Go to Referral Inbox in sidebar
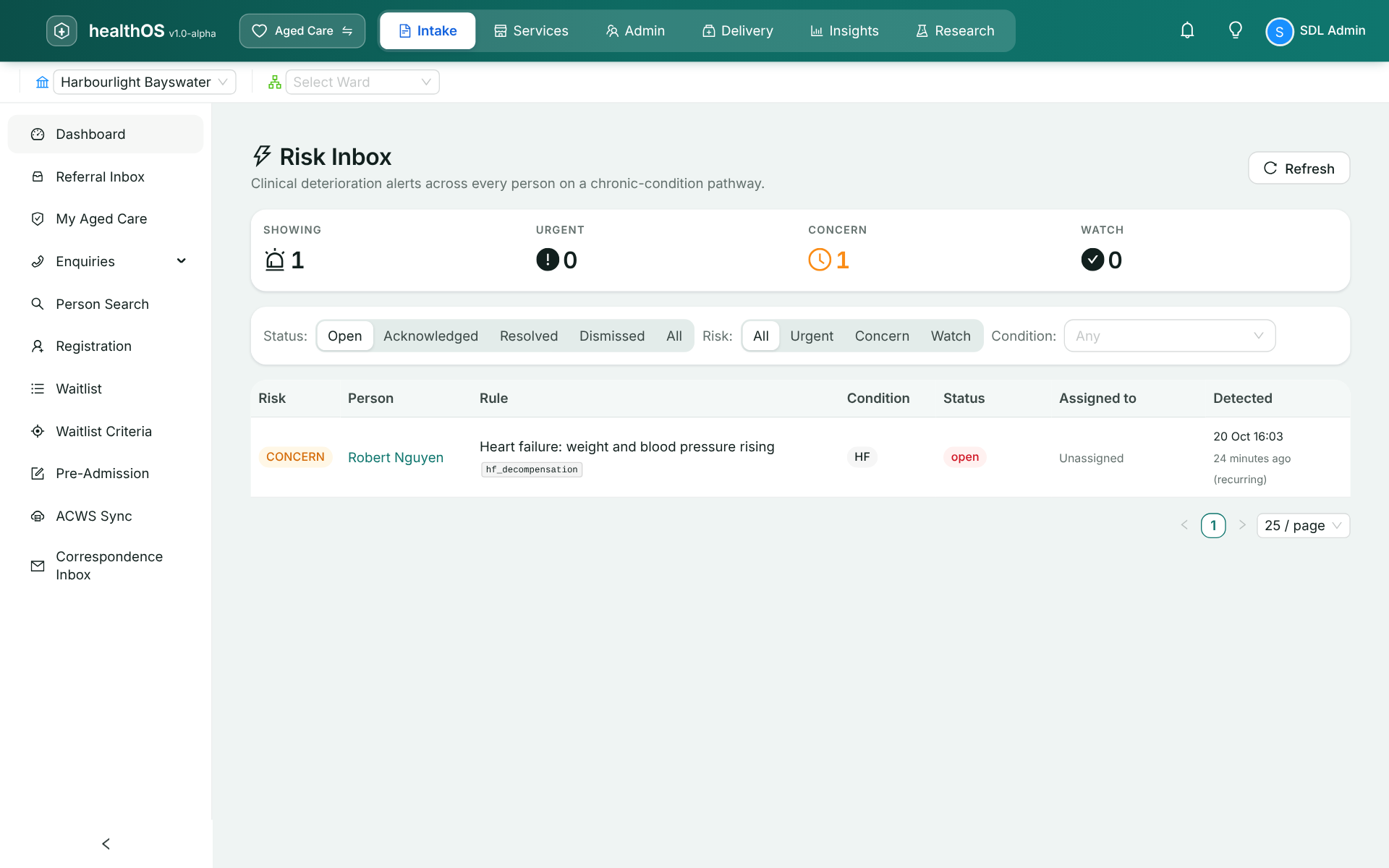Image resolution: width=1389 pixels, height=868 pixels. click(106, 177)
